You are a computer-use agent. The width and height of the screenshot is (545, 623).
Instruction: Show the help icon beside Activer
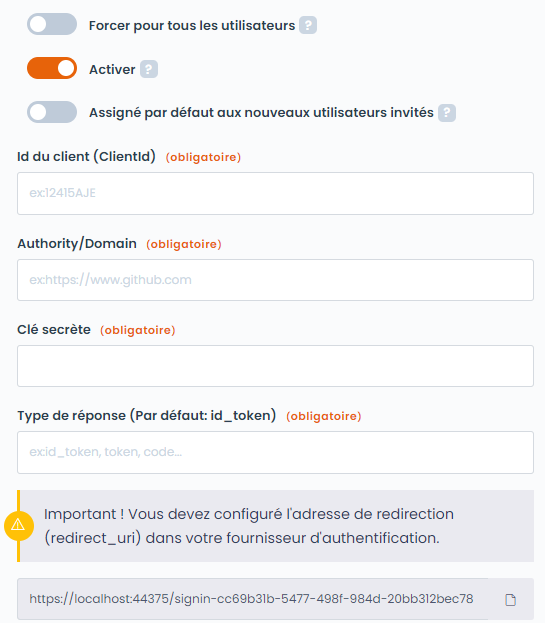pos(149,69)
